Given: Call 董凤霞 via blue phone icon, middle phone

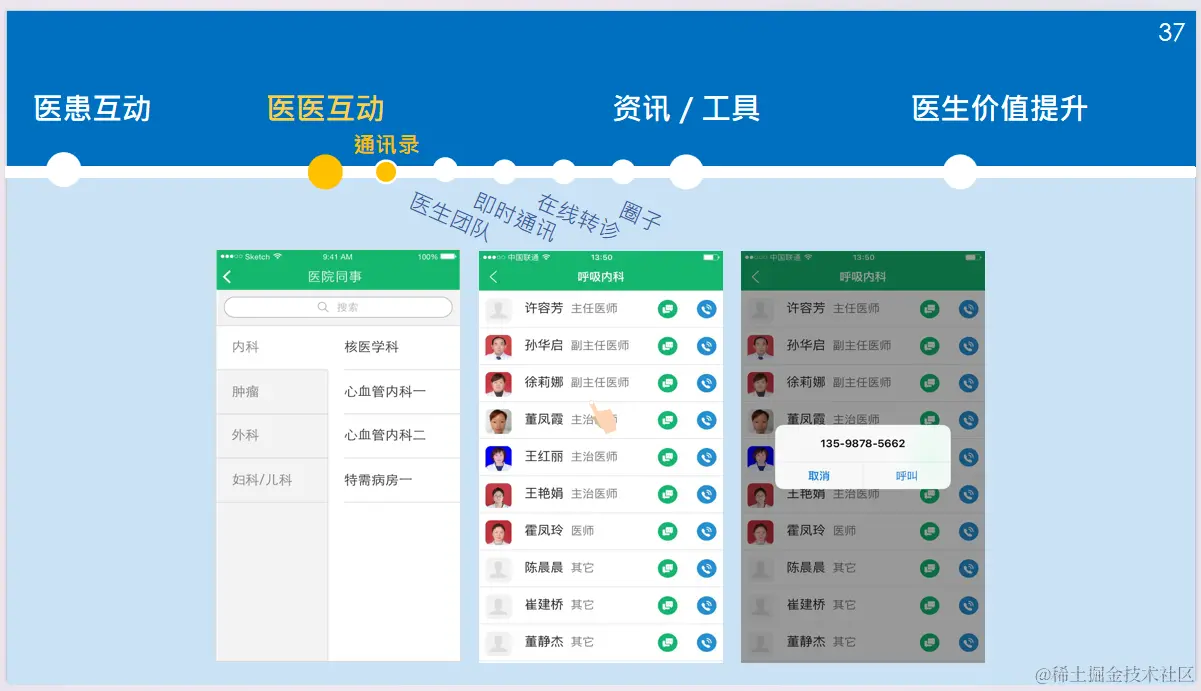Looking at the screenshot, I should [707, 420].
